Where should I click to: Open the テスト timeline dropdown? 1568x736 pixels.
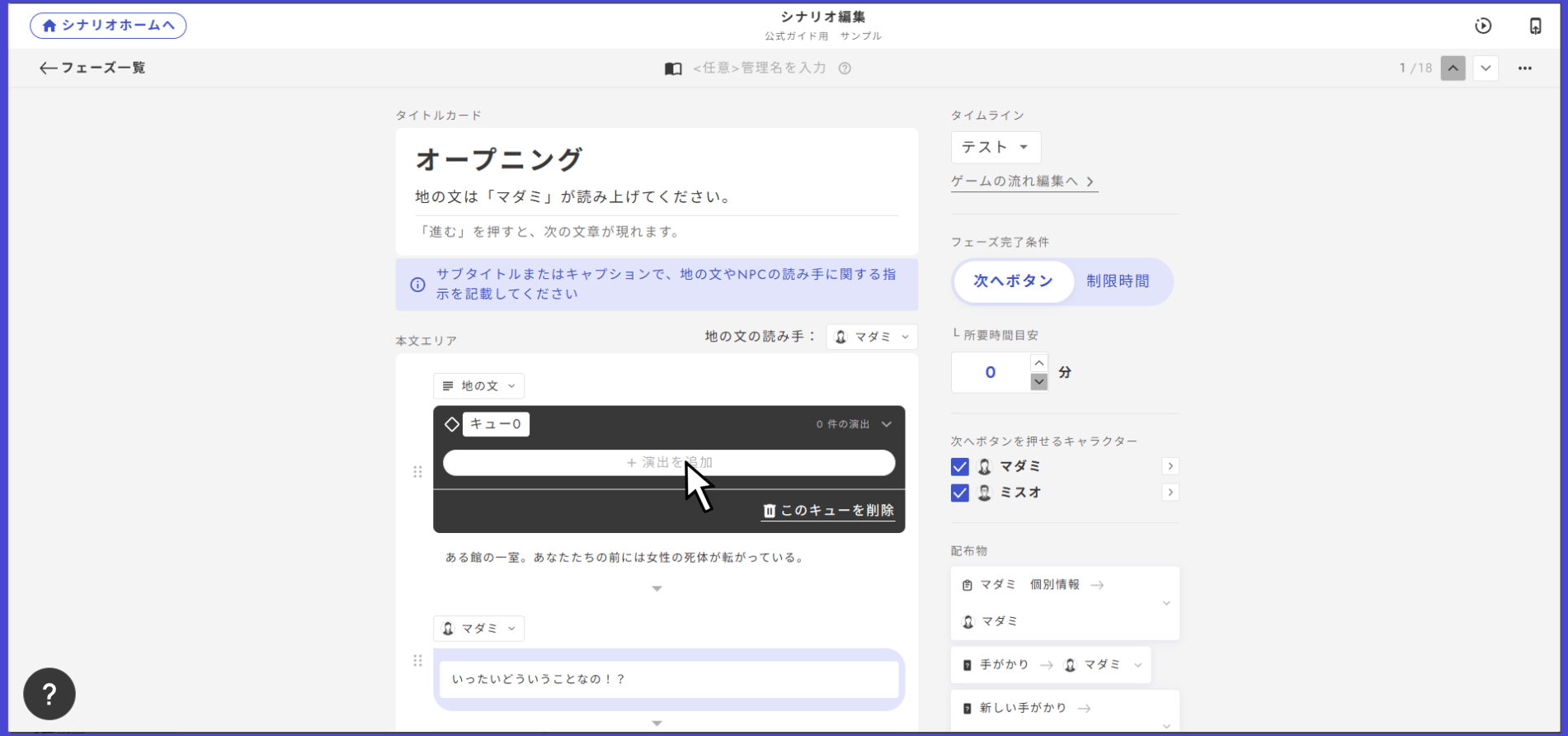995,148
